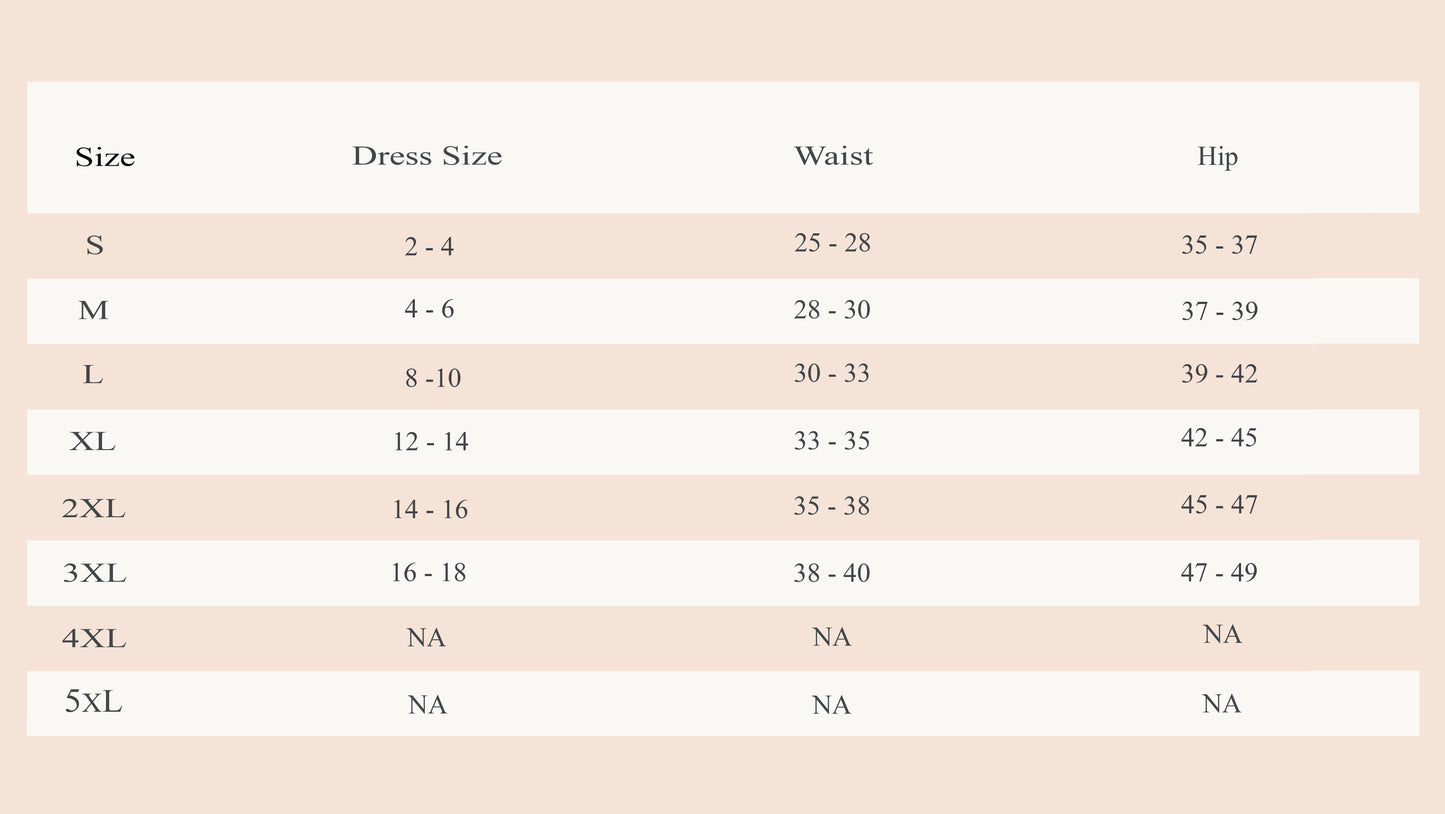Screen dimensions: 1445x814
Task: Select the S size row label
Action: pos(94,245)
